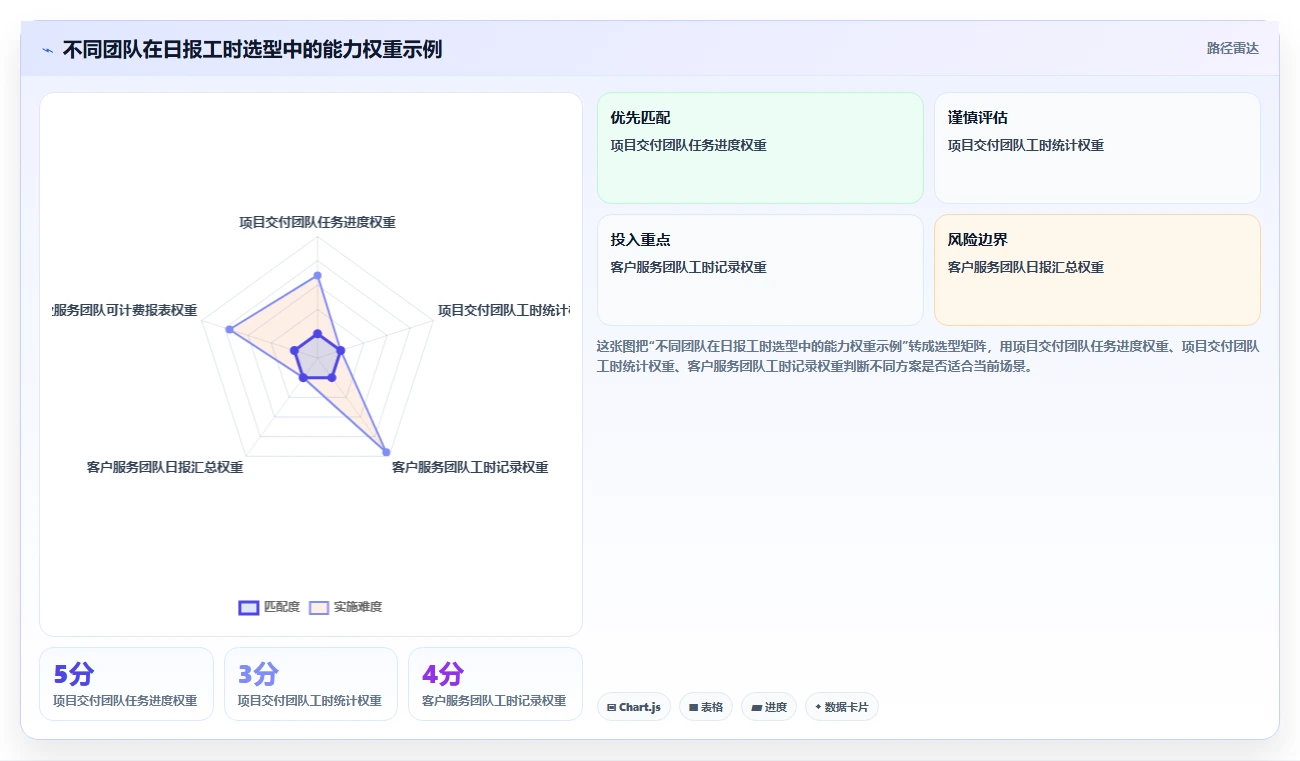Click radar axis label 服务团队可计费报表权重
This screenshot has height=761, width=1300.
click(x=125, y=311)
